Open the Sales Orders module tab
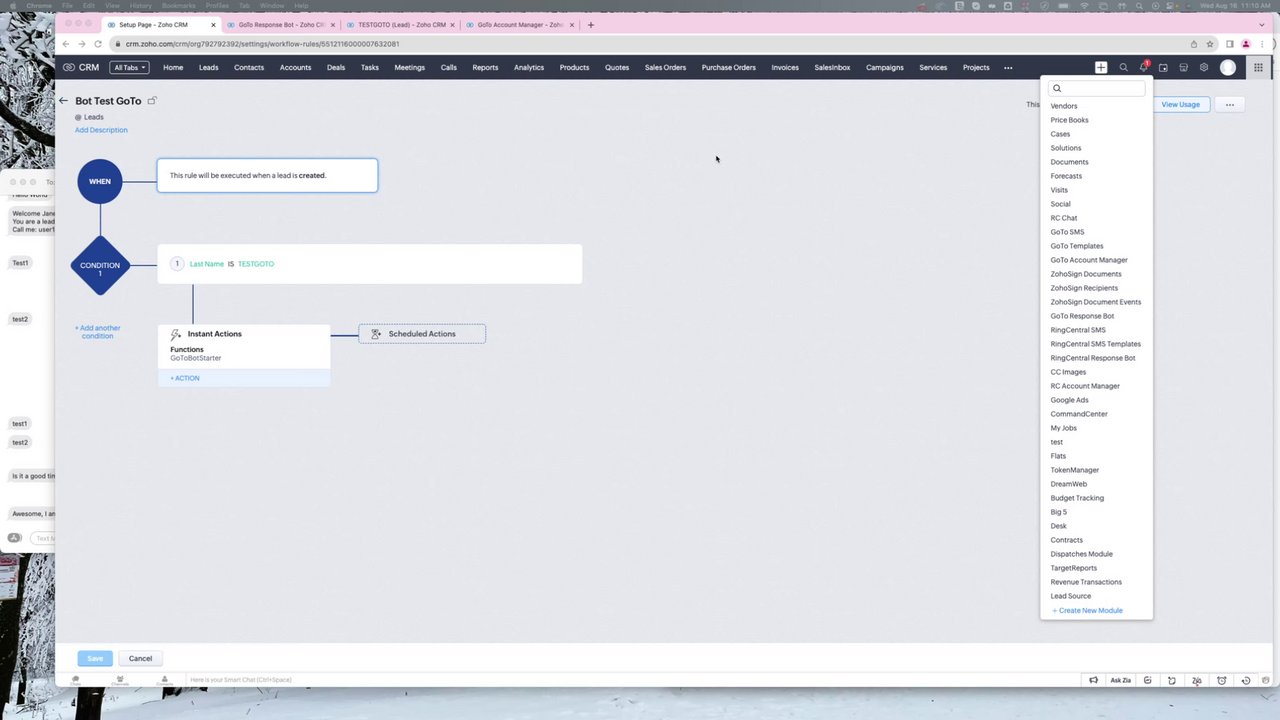The image size is (1280, 720). [x=665, y=67]
